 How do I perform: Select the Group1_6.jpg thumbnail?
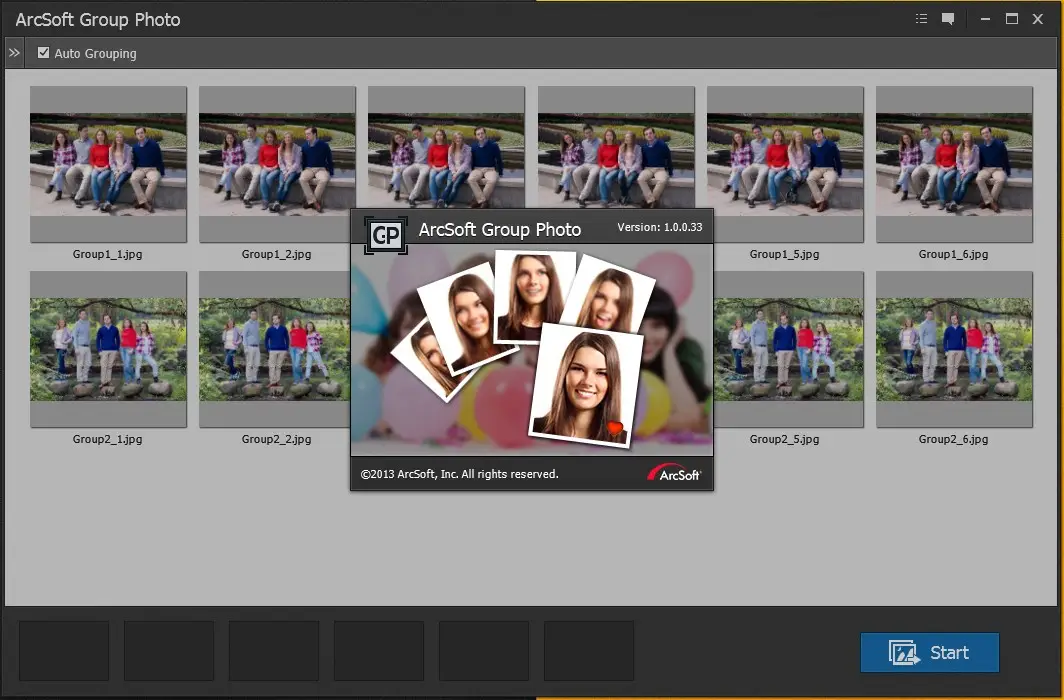[954, 164]
